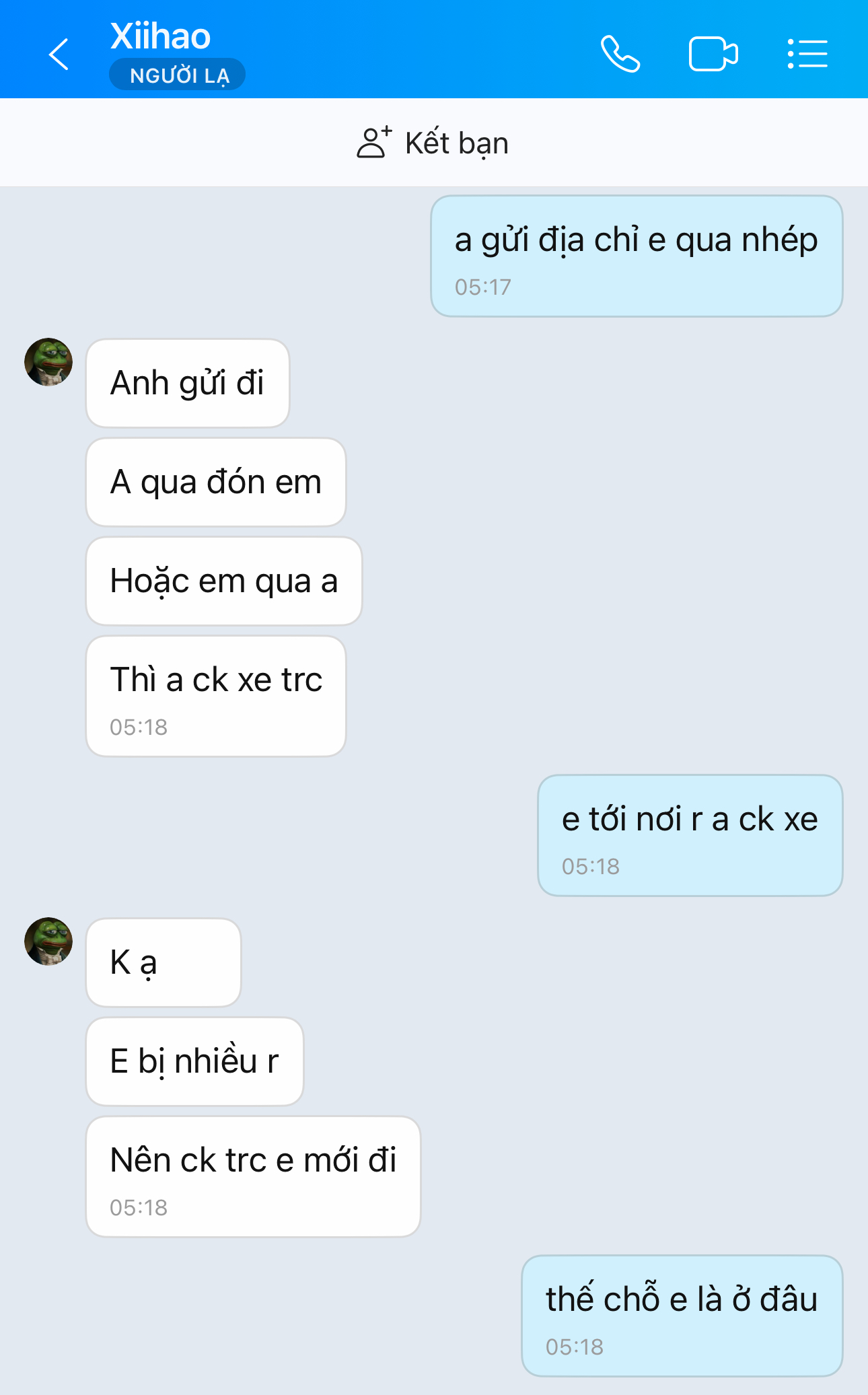The image size is (868, 1395).
Task: Open frog avatar beside Anh gửi đi
Action: point(48,362)
